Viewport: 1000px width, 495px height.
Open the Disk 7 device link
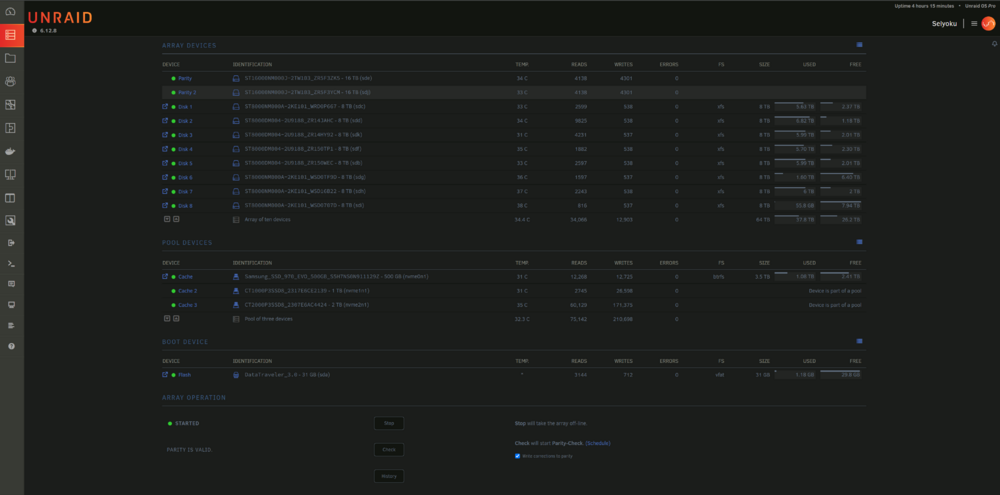tap(186, 191)
